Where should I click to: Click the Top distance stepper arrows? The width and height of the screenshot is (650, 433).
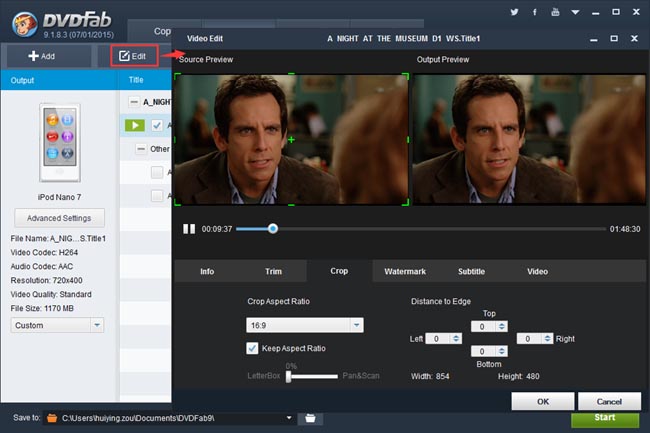pyautogui.click(x=502, y=327)
